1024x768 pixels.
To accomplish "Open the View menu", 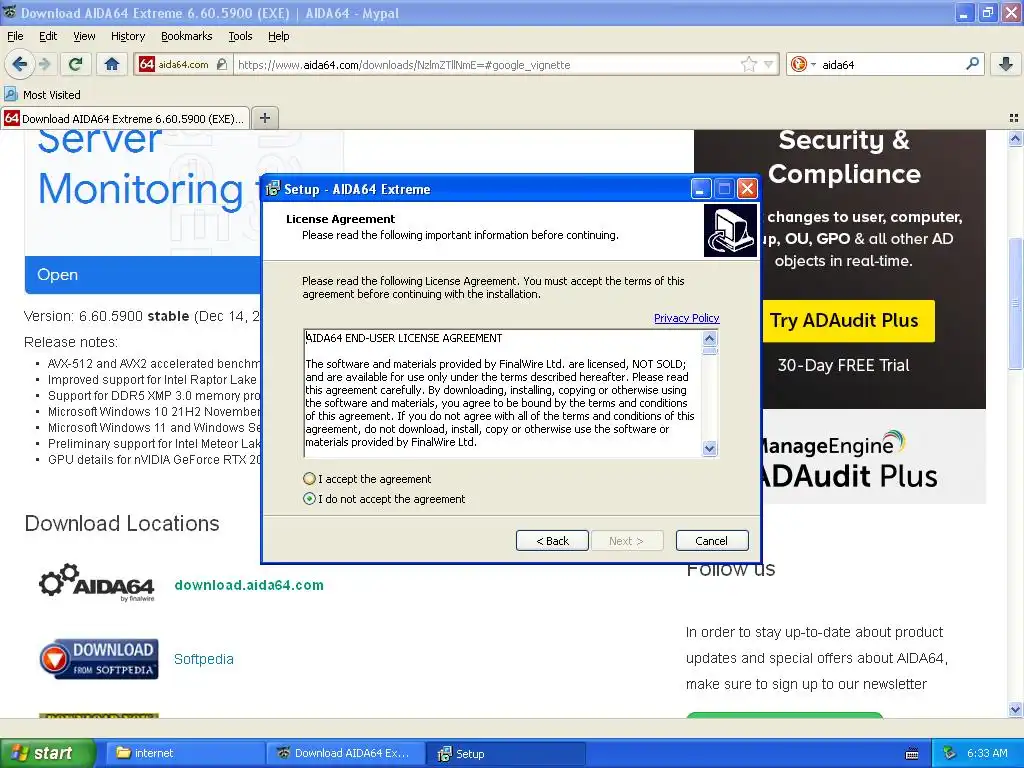I will click(84, 36).
